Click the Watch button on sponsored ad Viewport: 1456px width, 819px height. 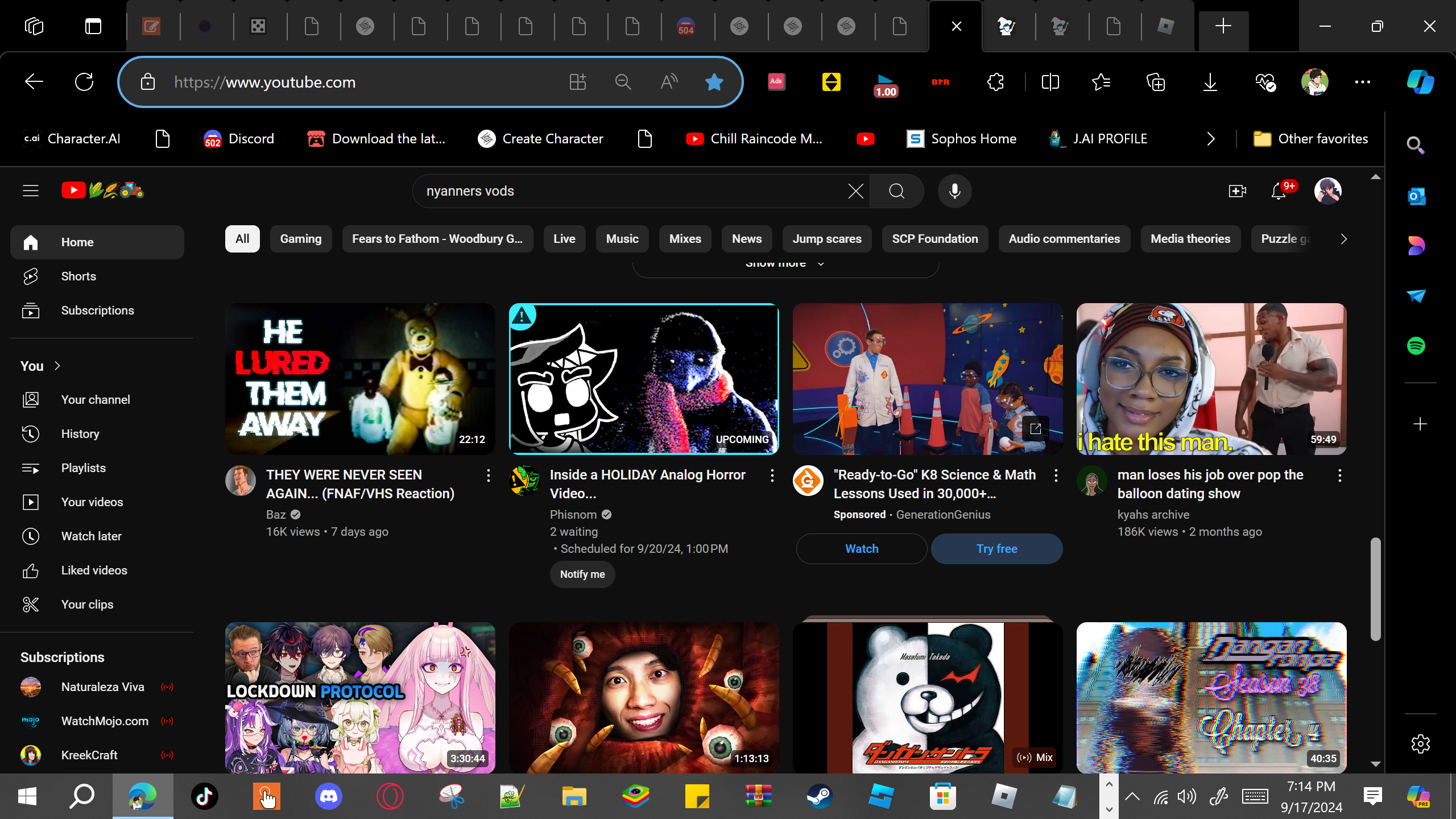pyautogui.click(x=862, y=549)
